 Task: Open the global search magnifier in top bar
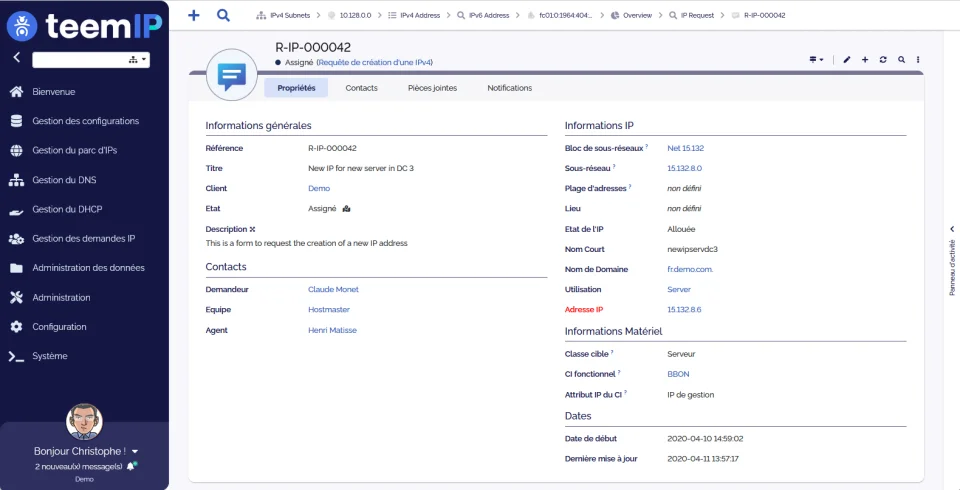[x=223, y=15]
